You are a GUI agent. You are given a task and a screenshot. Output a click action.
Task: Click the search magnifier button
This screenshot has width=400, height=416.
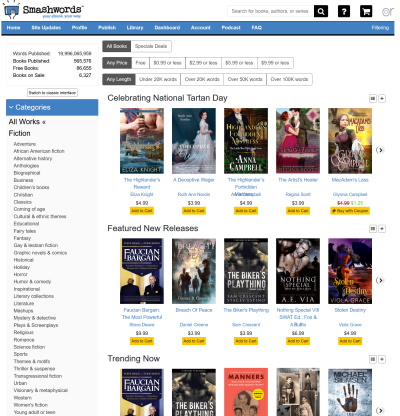coord(321,11)
